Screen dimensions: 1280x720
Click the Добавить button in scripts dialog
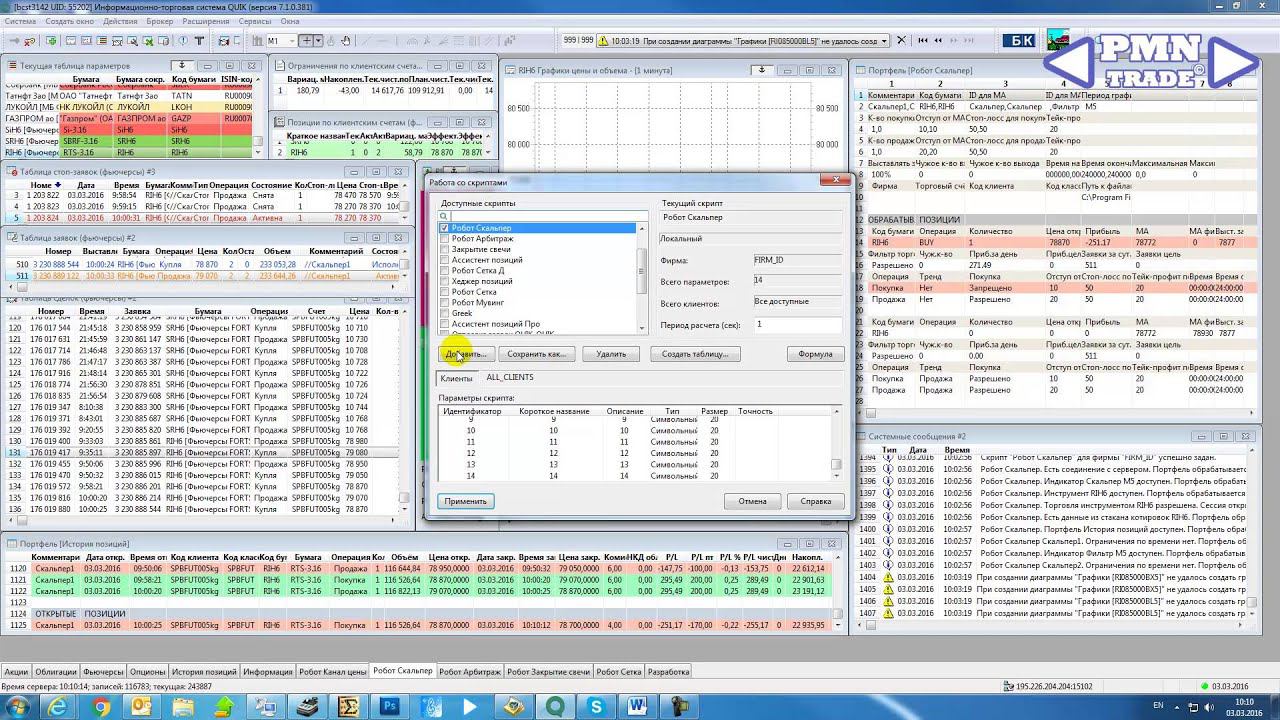click(x=466, y=354)
